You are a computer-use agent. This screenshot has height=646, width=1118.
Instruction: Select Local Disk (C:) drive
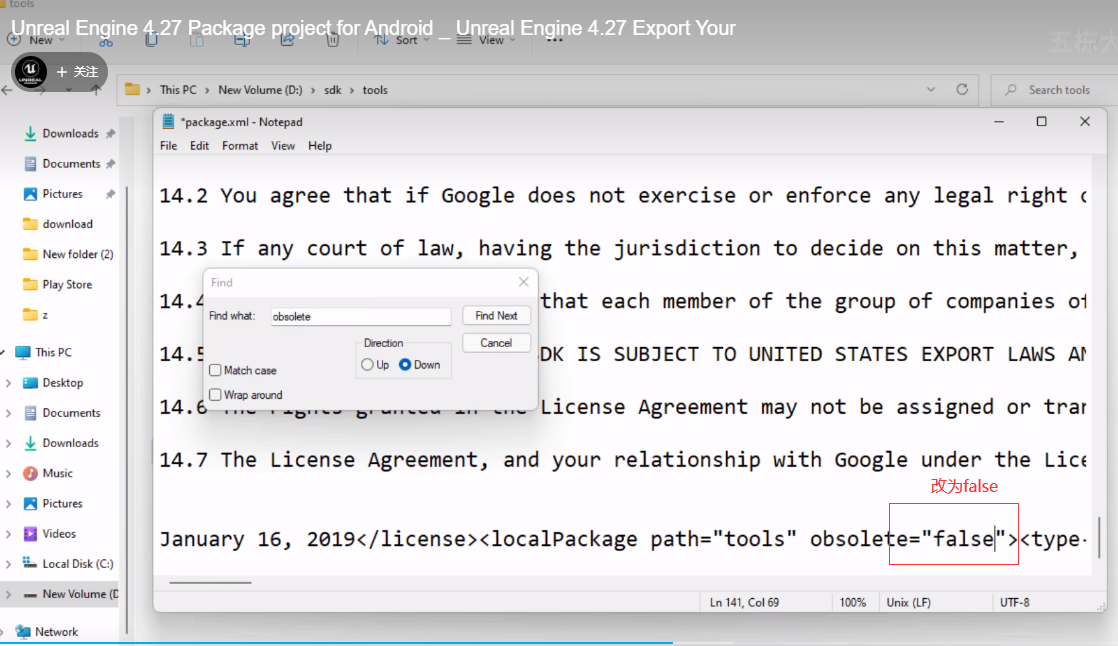[68, 563]
